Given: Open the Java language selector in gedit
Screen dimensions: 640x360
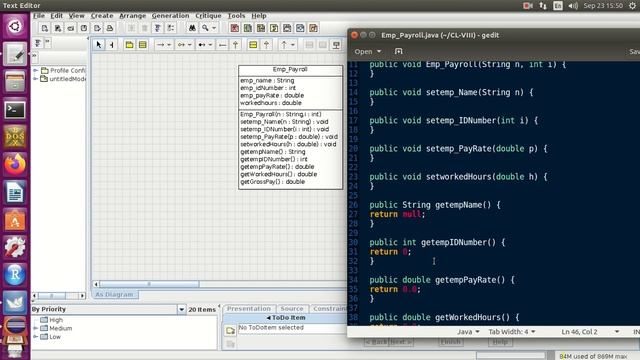Looking at the screenshot, I should click(468, 332).
